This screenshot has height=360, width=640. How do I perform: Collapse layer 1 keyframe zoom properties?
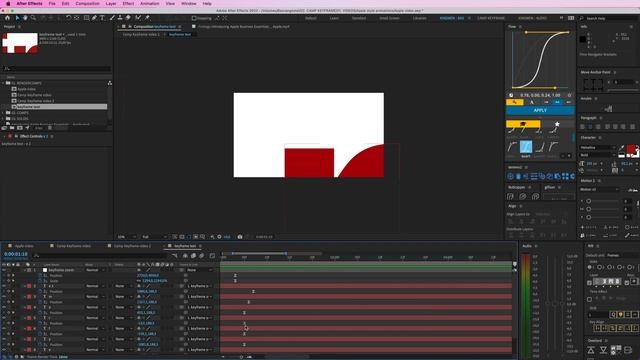(x=24, y=270)
